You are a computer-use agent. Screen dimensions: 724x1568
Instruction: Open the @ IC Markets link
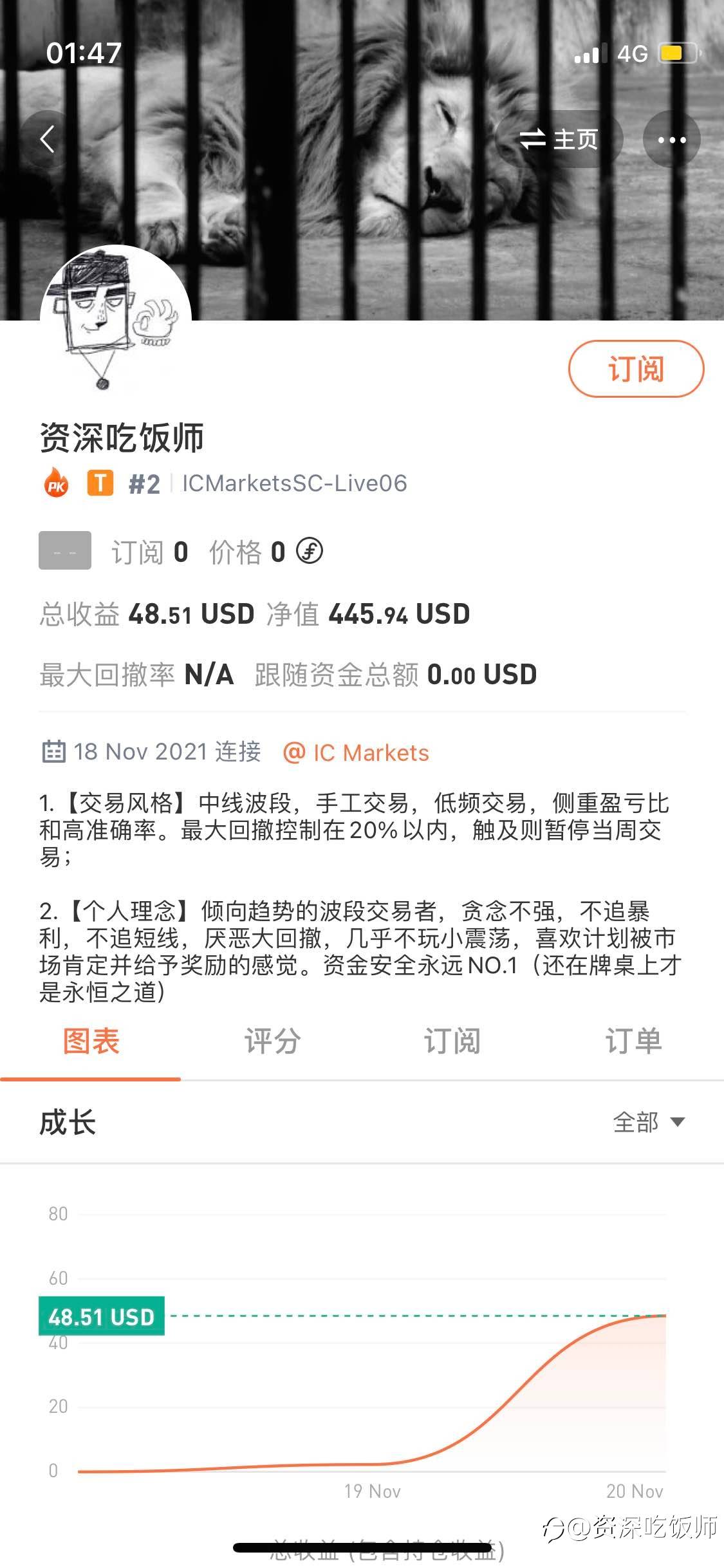click(356, 752)
